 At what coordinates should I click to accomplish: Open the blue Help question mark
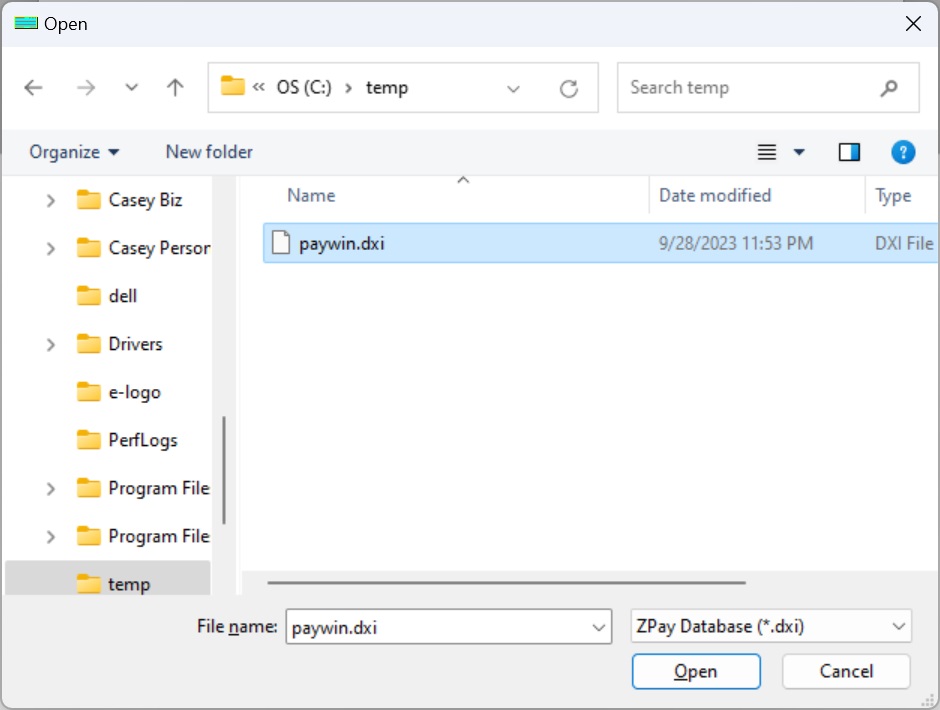point(903,151)
